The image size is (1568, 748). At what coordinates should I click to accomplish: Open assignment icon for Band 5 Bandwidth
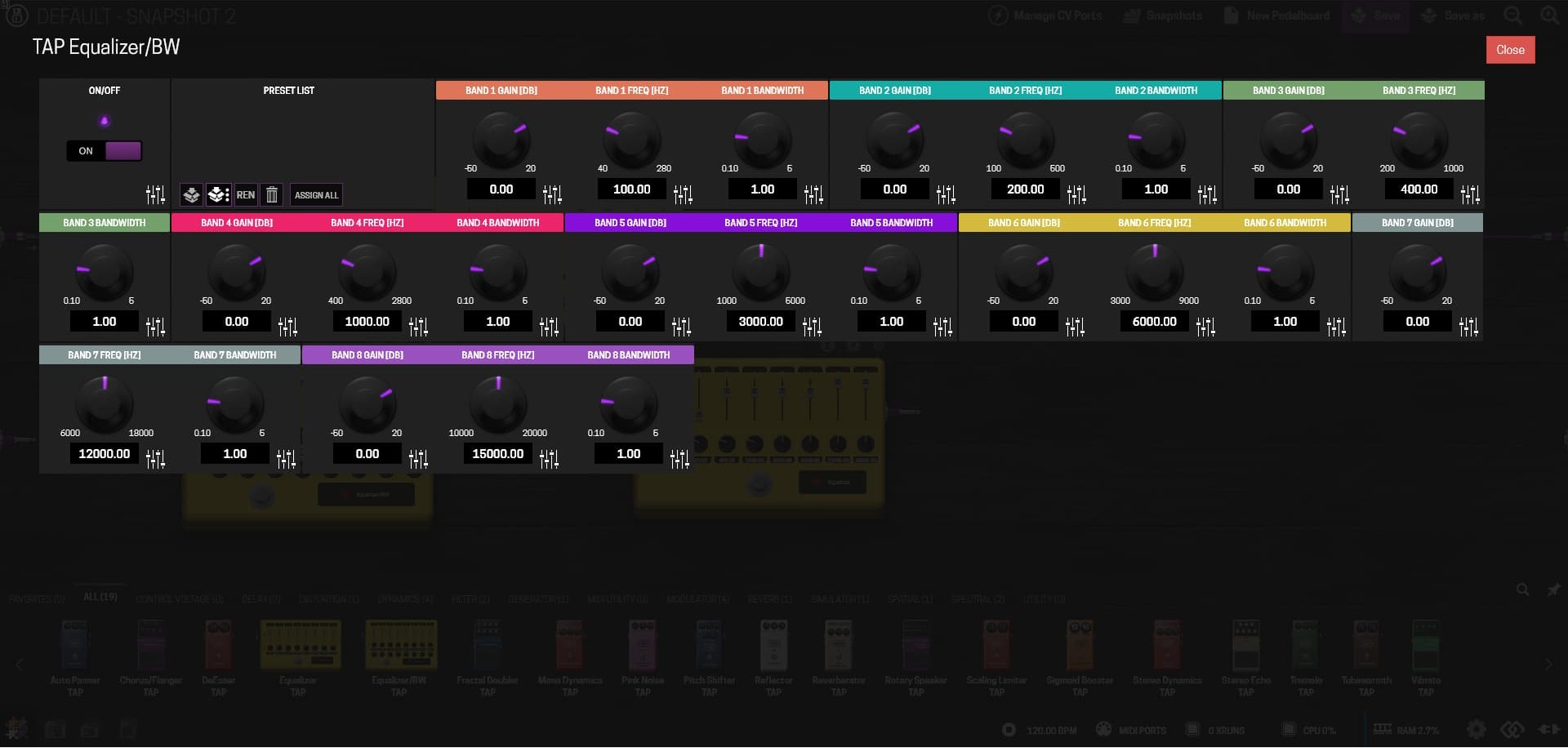pos(942,327)
